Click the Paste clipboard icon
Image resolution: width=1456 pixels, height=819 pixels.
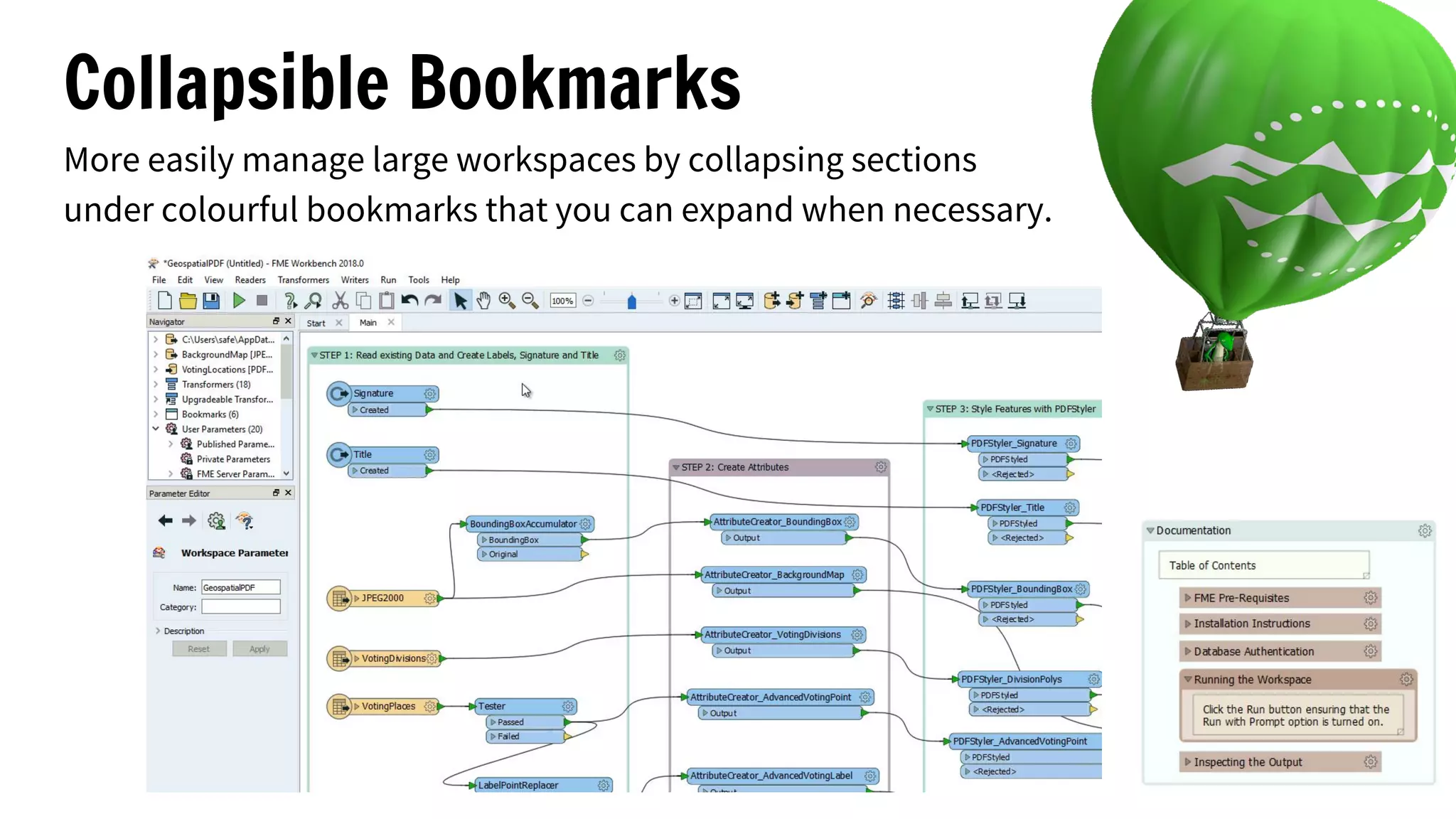(386, 301)
